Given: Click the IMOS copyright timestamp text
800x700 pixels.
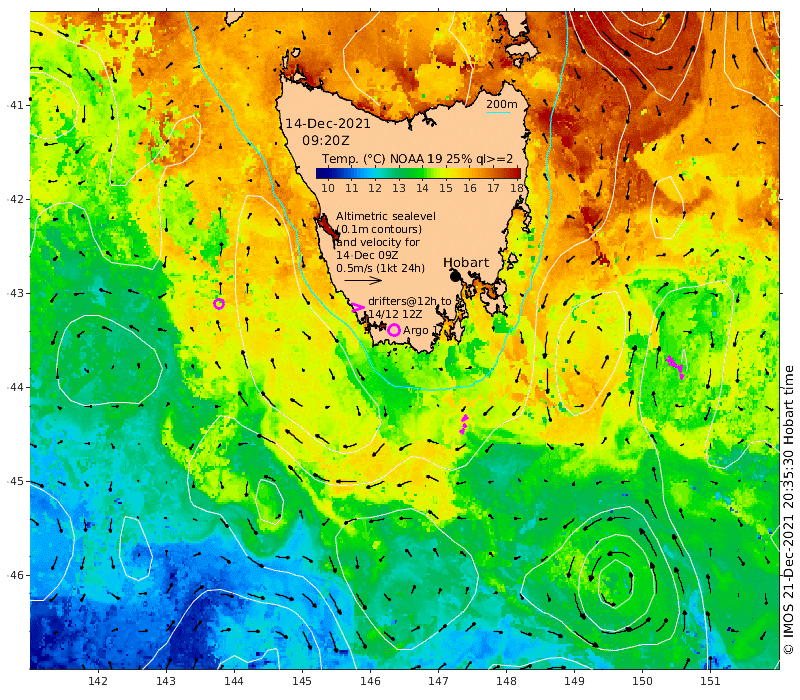Looking at the screenshot, I should (788, 510).
